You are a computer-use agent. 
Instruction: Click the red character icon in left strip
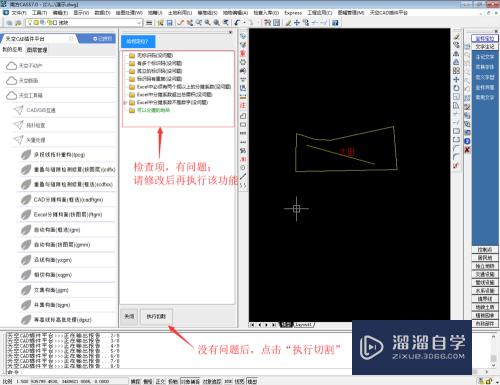click(x=243, y=53)
